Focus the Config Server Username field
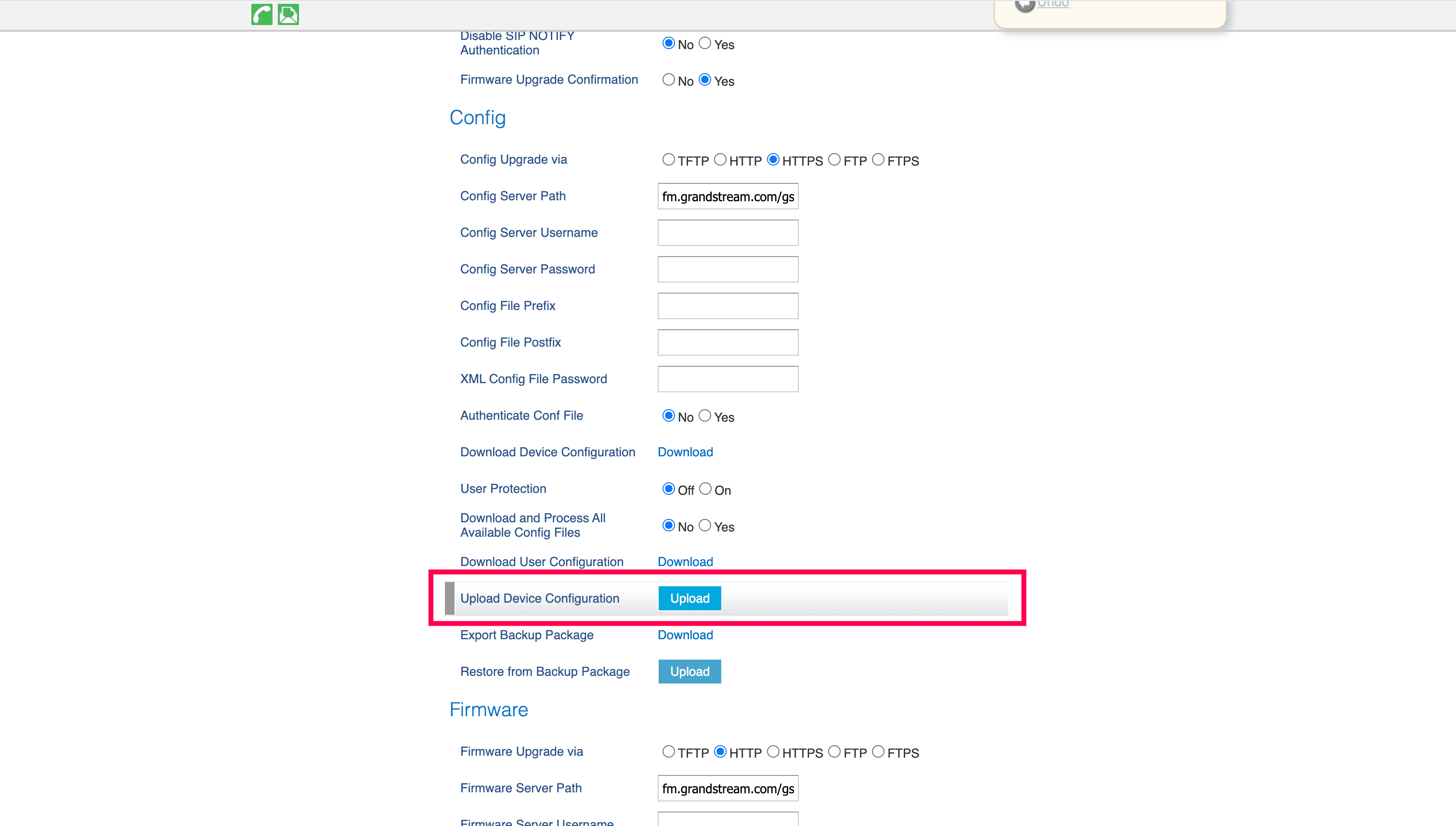 coord(728,232)
